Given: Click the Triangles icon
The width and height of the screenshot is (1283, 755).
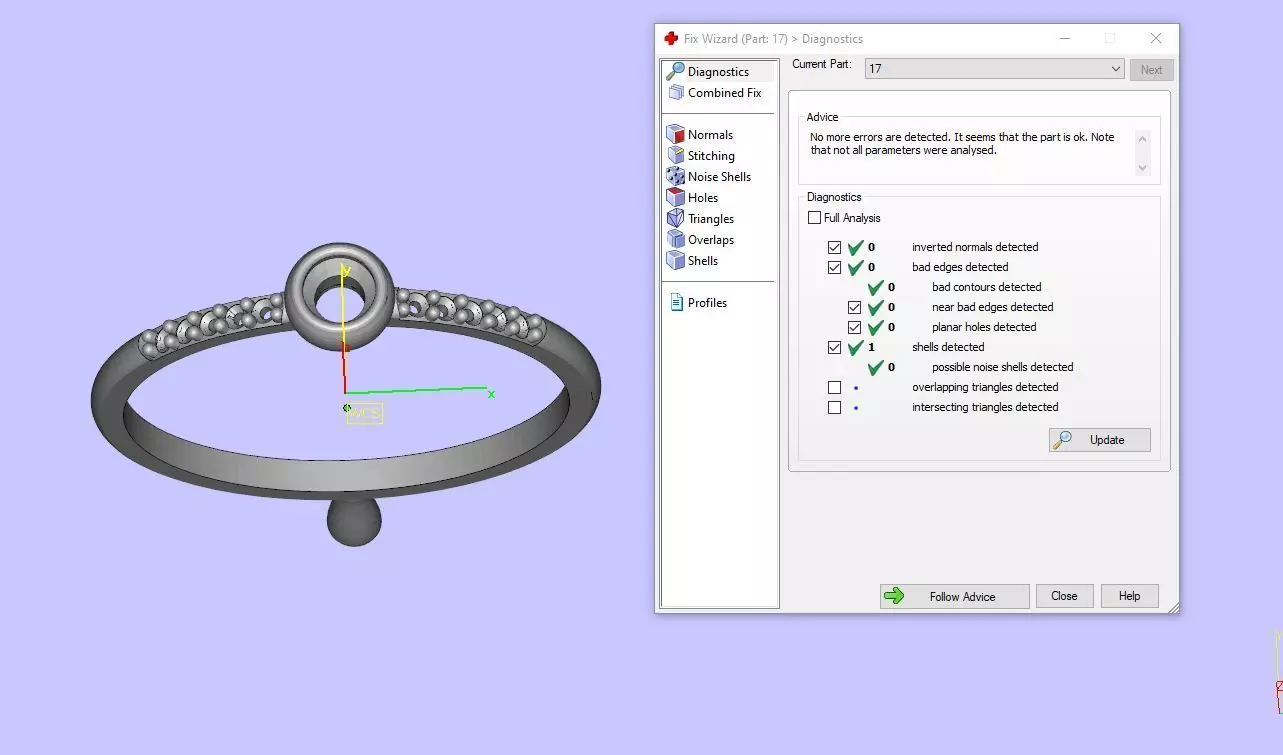Looking at the screenshot, I should pyautogui.click(x=675, y=219).
